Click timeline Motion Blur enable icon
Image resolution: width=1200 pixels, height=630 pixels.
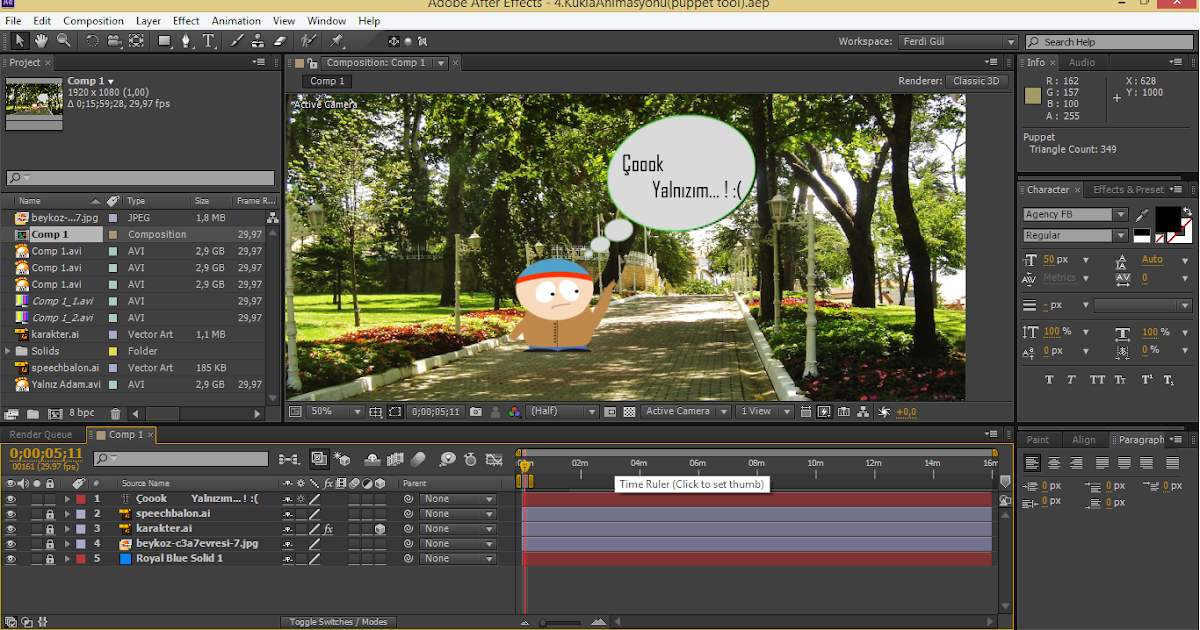click(418, 459)
